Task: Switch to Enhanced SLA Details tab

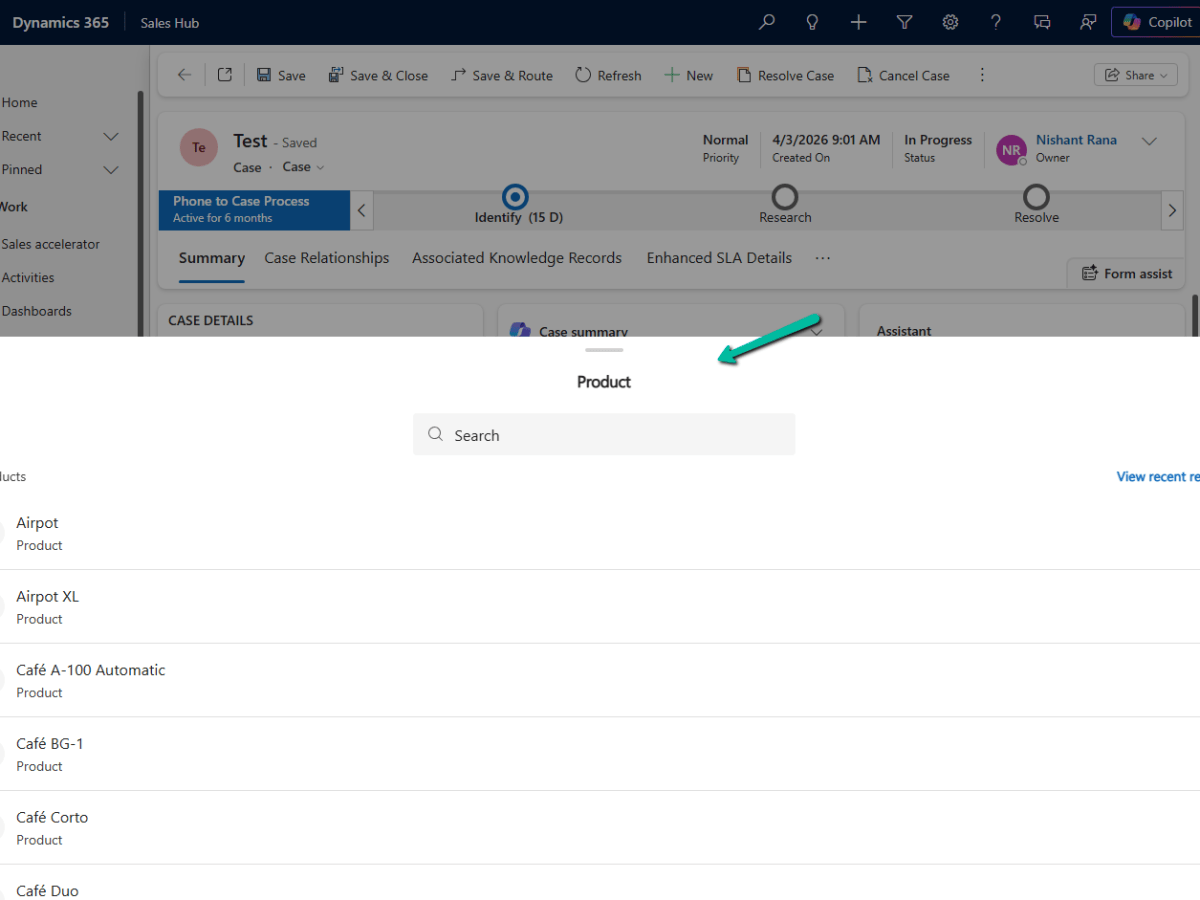Action: coord(719,258)
